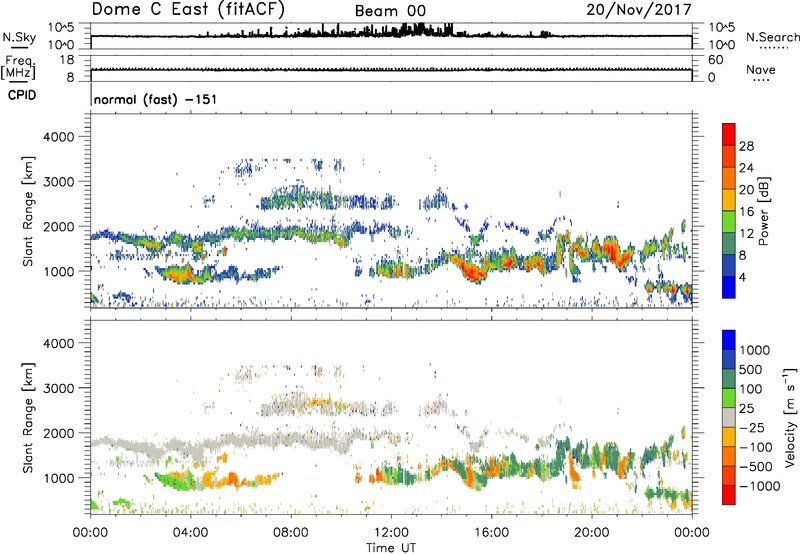
Task: Click the '16:00' time tick label
Action: (x=491, y=533)
